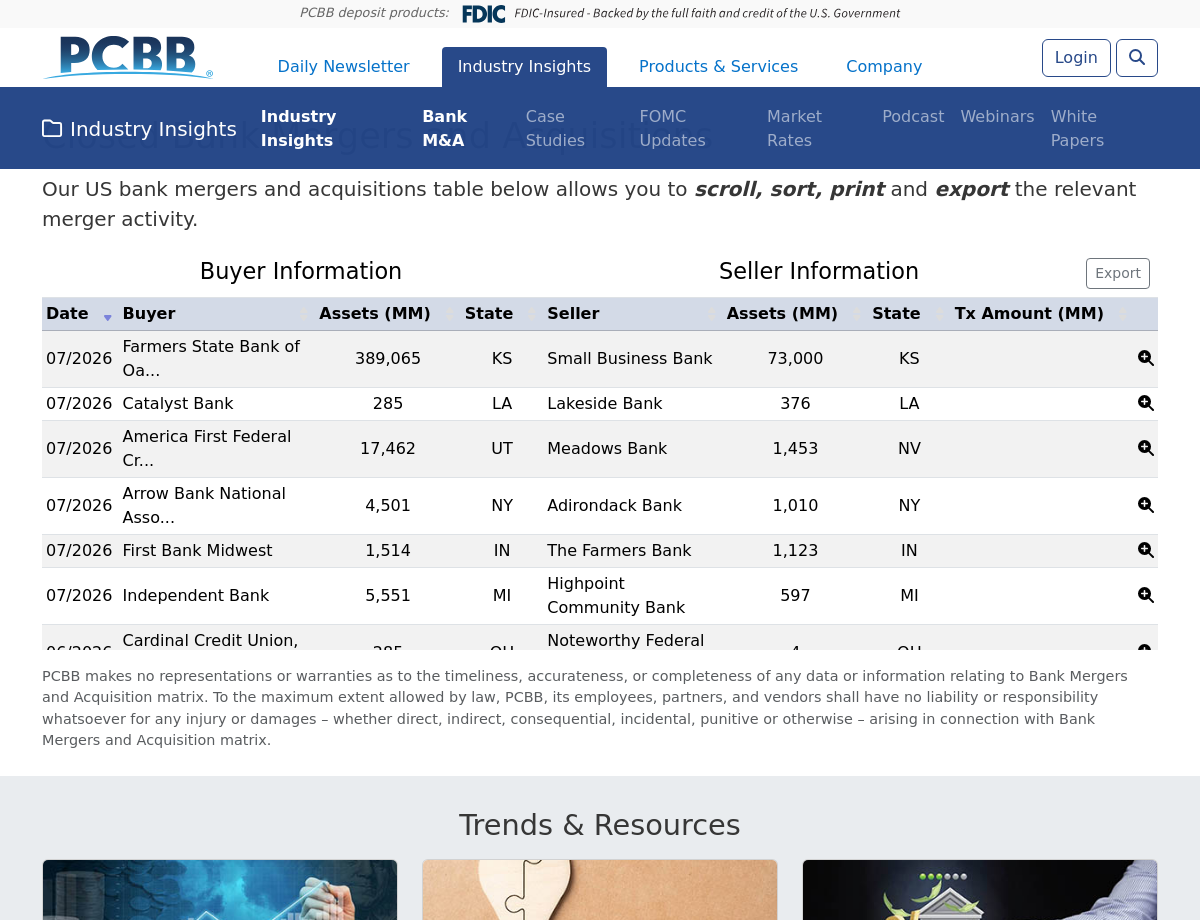Screen dimensions: 1200x920
Task: Click the Farmers State Bank of Oa... cell
Action: coord(216,358)
